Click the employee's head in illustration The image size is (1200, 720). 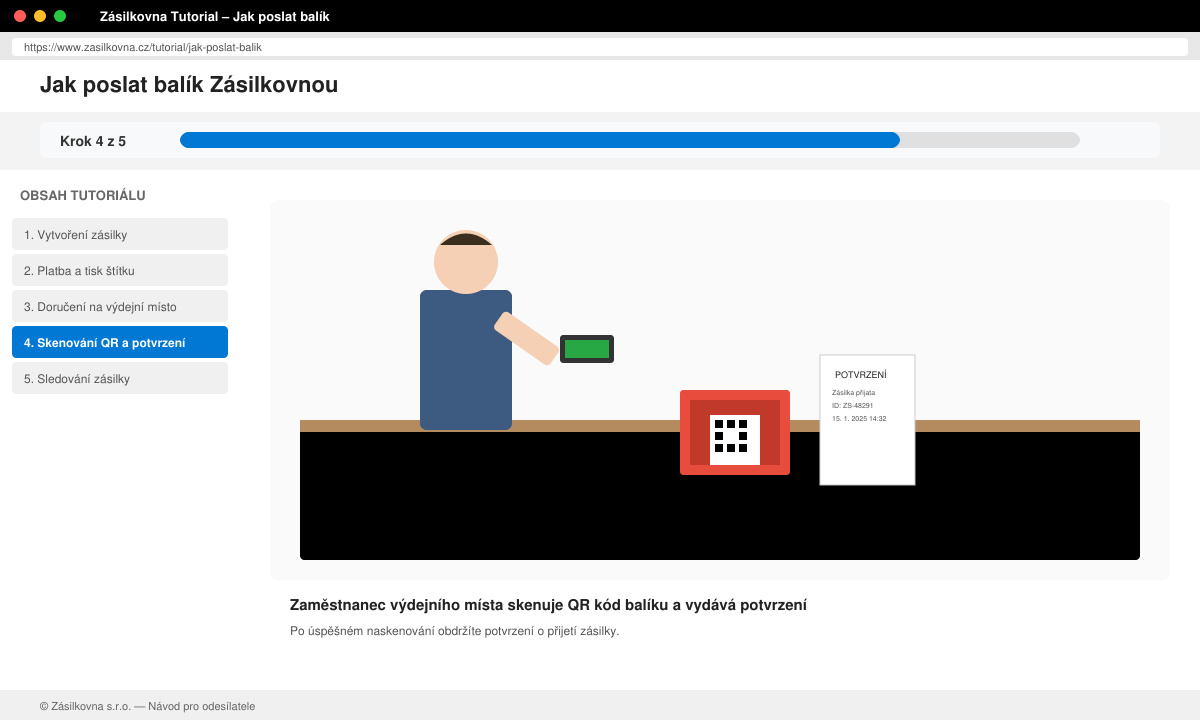click(466, 262)
